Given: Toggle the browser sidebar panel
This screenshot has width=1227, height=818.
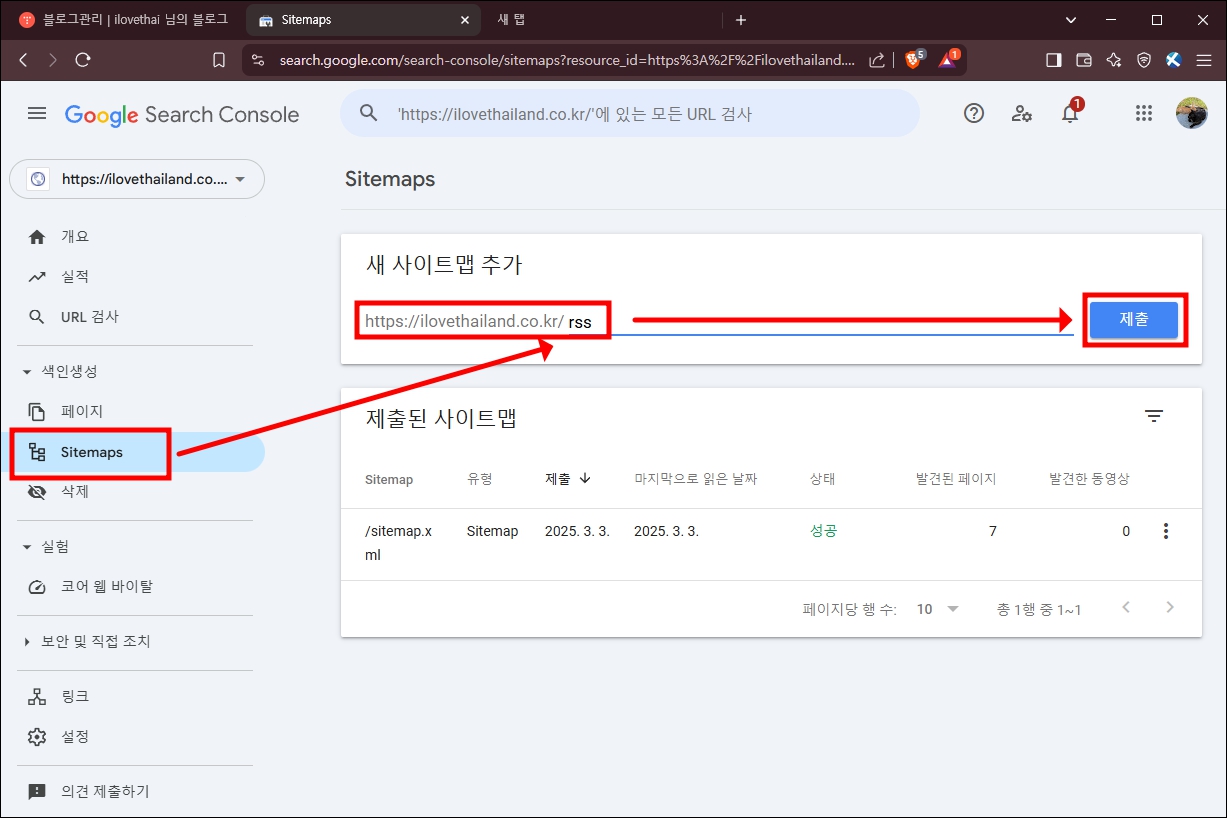Looking at the screenshot, I should pos(1053,60).
